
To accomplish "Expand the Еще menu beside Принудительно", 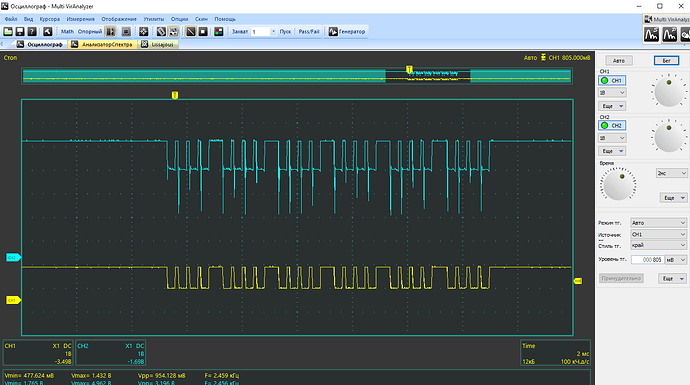I will coord(672,279).
